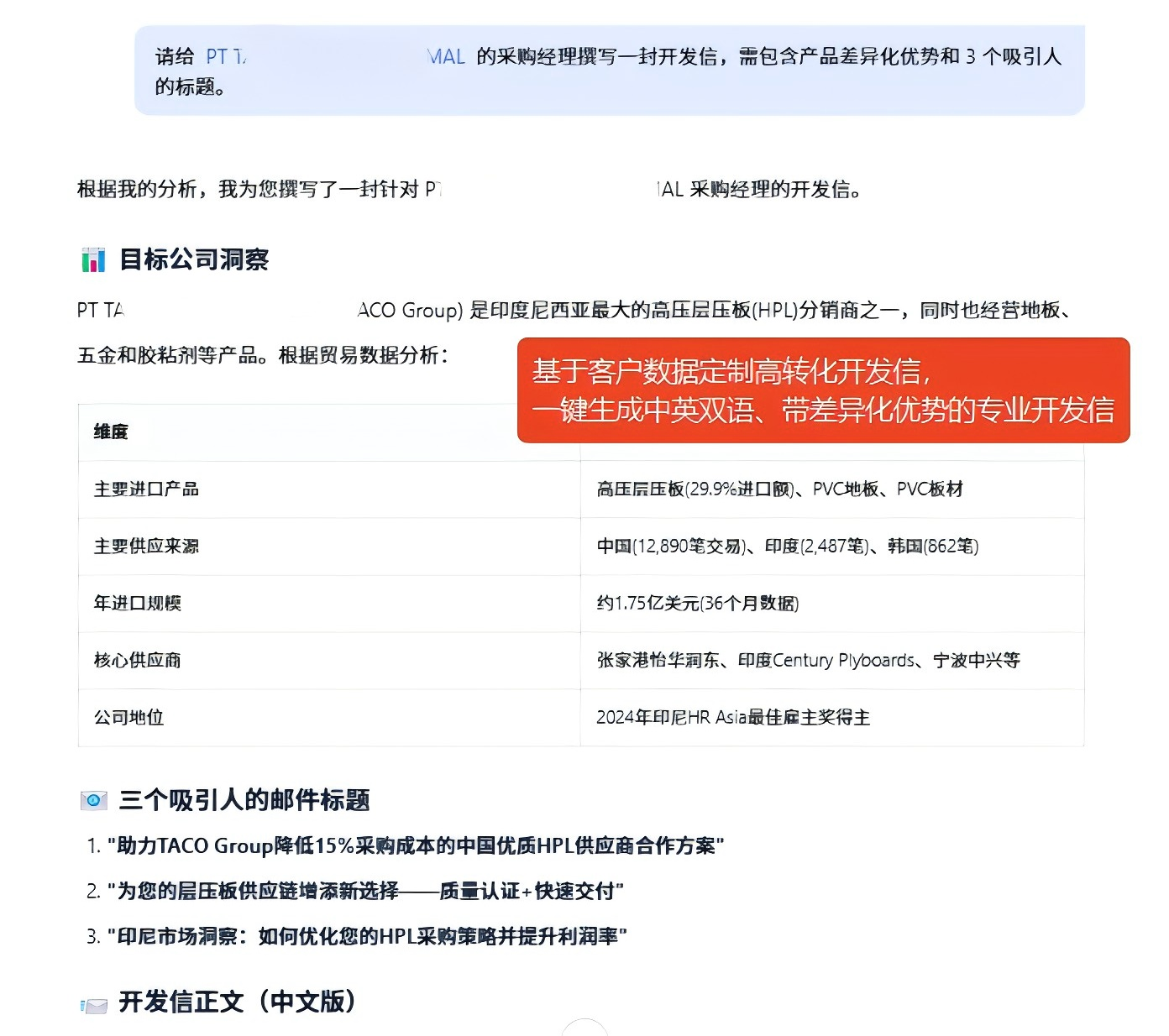
Task: Select subject line one about 降低15%采购成本
Action: coord(416,845)
